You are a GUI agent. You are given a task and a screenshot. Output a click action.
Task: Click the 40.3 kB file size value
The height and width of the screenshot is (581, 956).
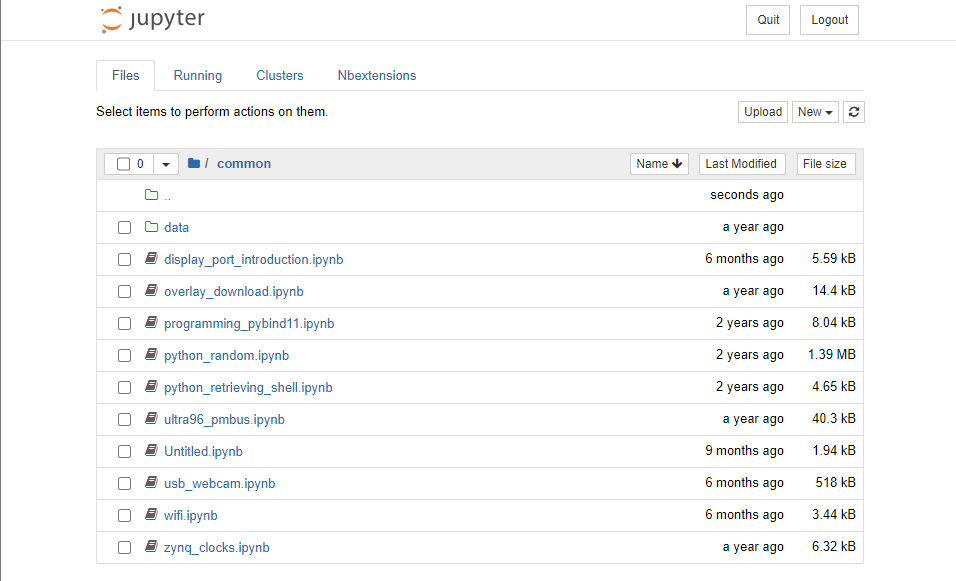tap(833, 419)
